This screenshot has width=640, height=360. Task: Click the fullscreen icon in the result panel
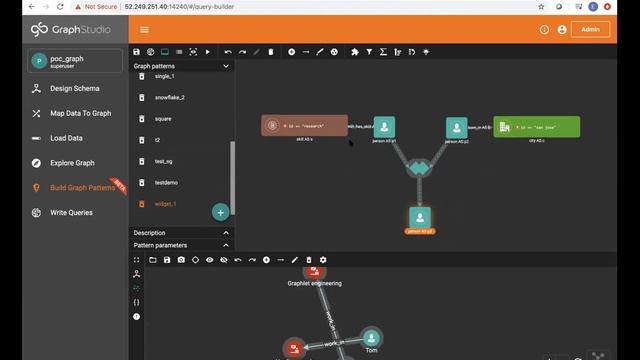[x=136, y=260]
